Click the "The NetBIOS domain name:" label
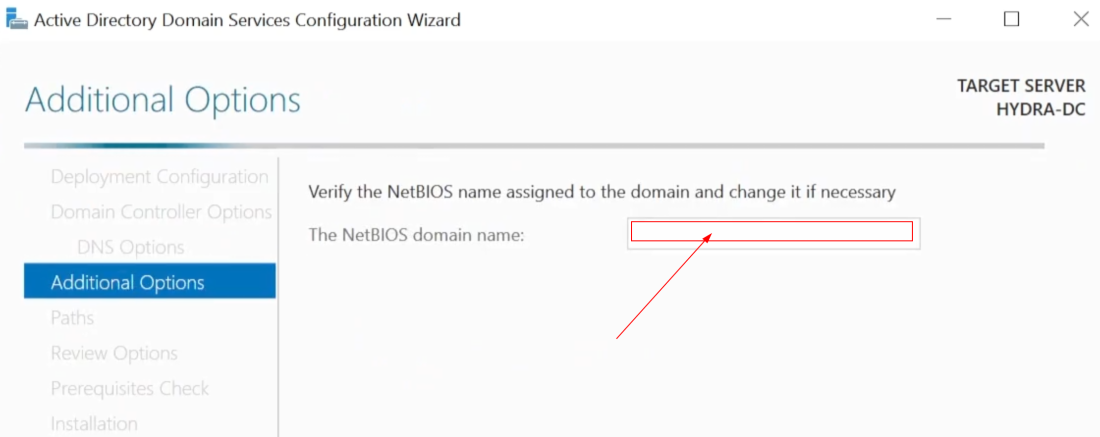The height and width of the screenshot is (437, 1100). point(417,235)
